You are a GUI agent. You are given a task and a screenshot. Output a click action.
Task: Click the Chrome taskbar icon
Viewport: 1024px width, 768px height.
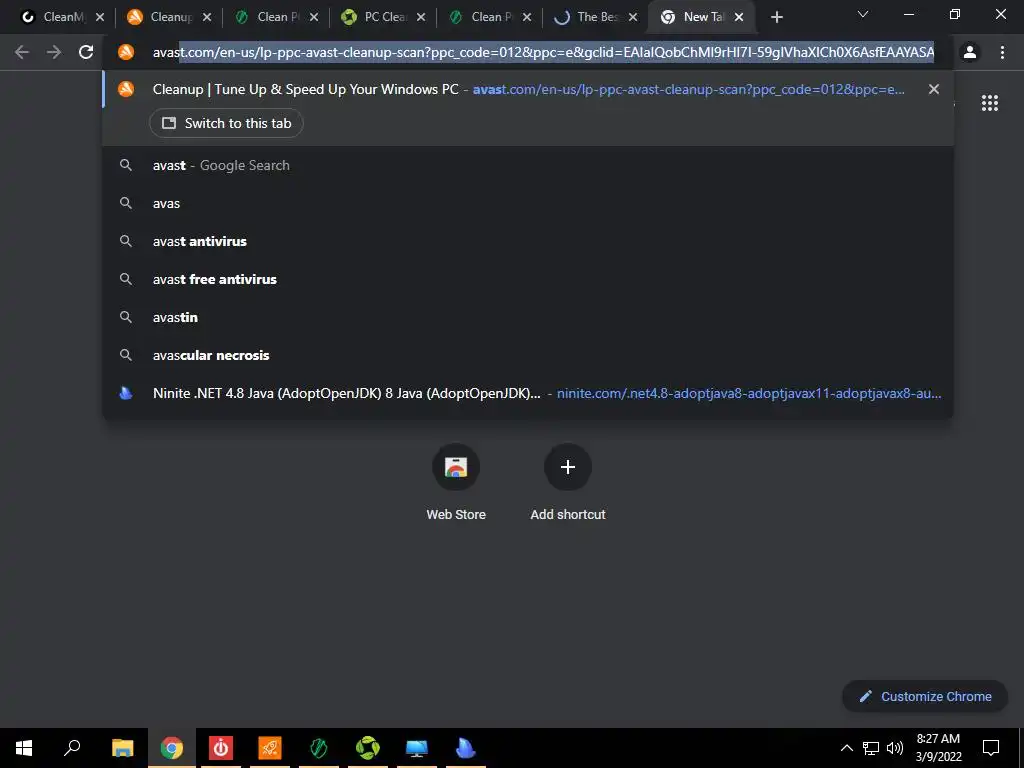(x=171, y=748)
